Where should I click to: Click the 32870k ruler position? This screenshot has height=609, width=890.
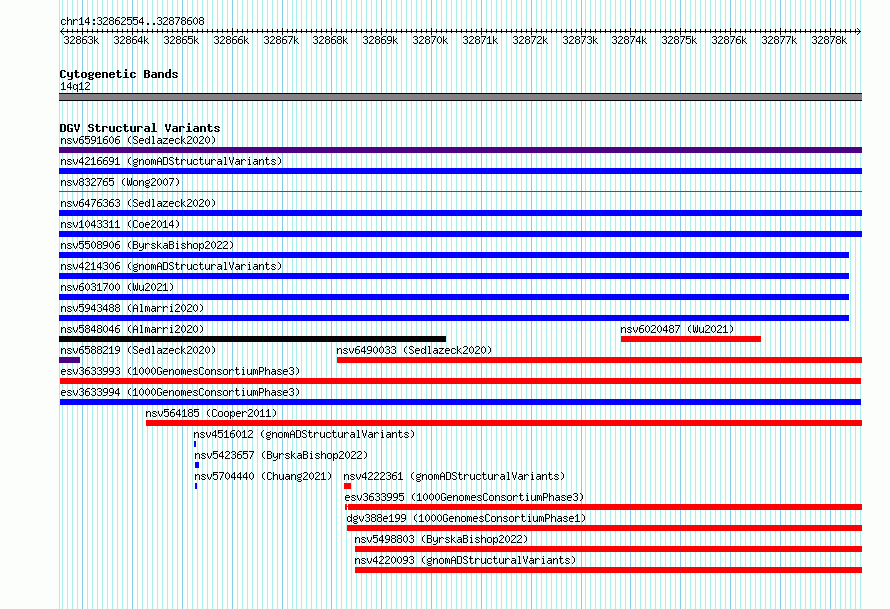point(430,40)
